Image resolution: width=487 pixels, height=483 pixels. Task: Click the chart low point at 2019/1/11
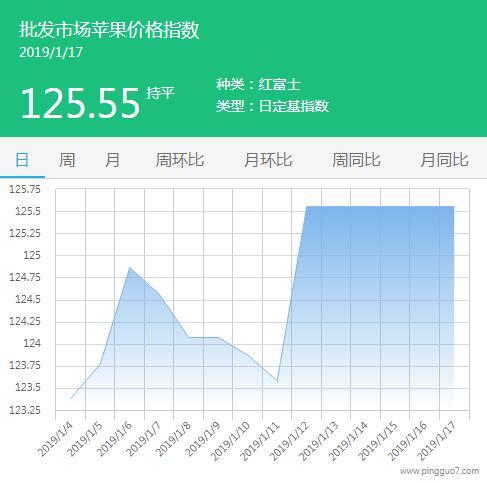click(x=277, y=381)
